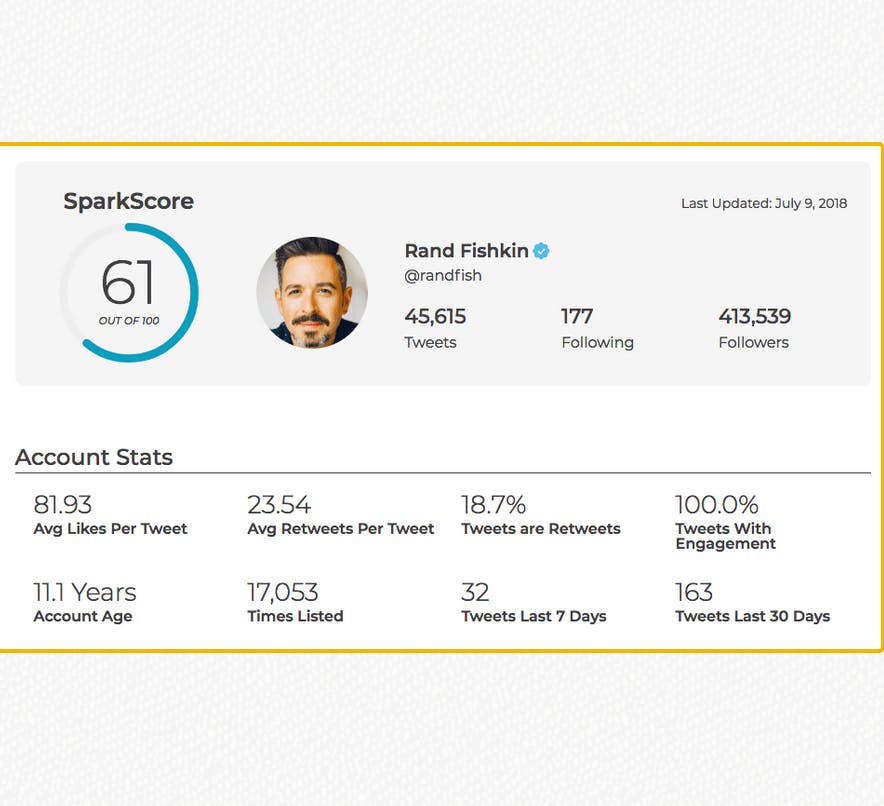Click the 177 following count
This screenshot has height=806, width=884.
pyautogui.click(x=577, y=316)
